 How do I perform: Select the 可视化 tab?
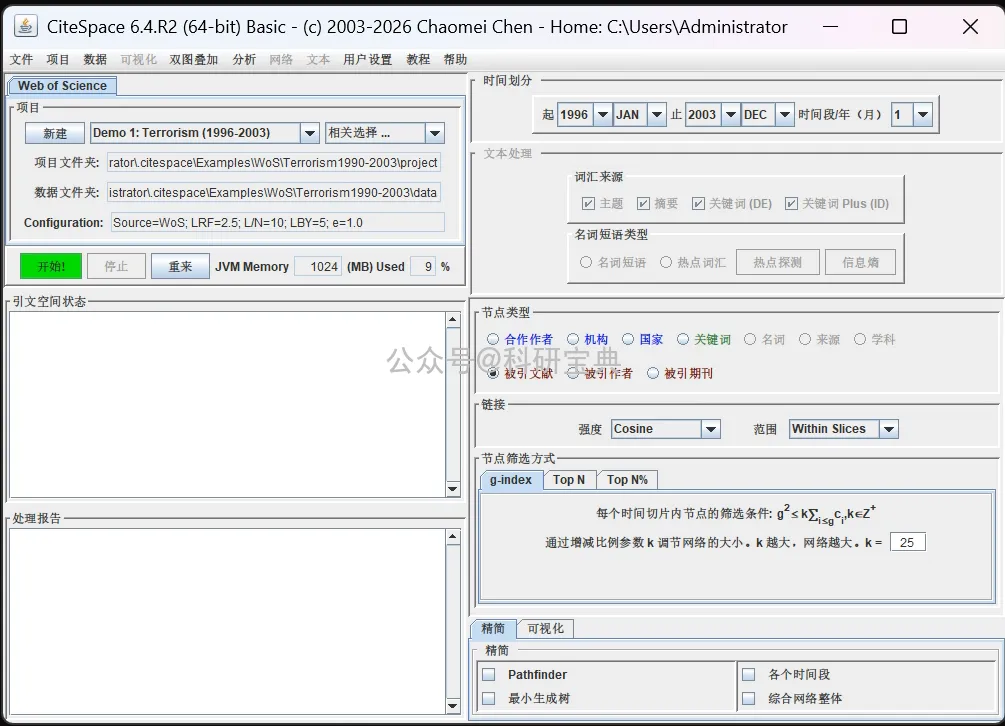tap(545, 629)
